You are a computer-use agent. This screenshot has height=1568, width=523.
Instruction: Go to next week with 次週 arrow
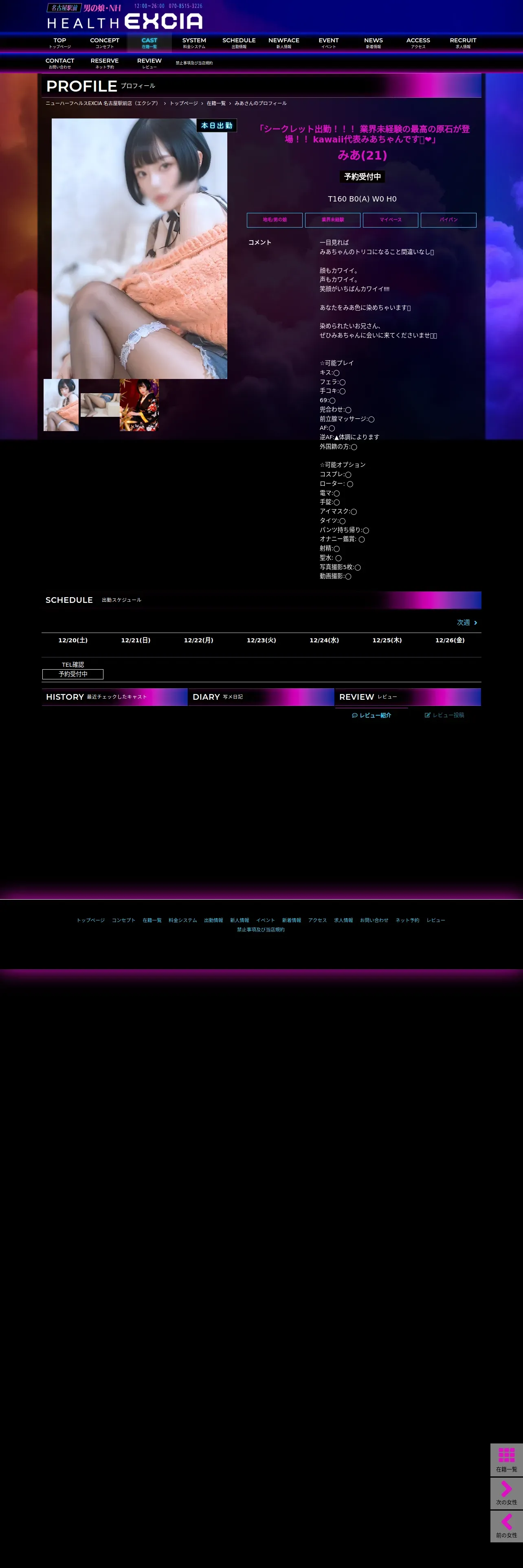(x=467, y=623)
